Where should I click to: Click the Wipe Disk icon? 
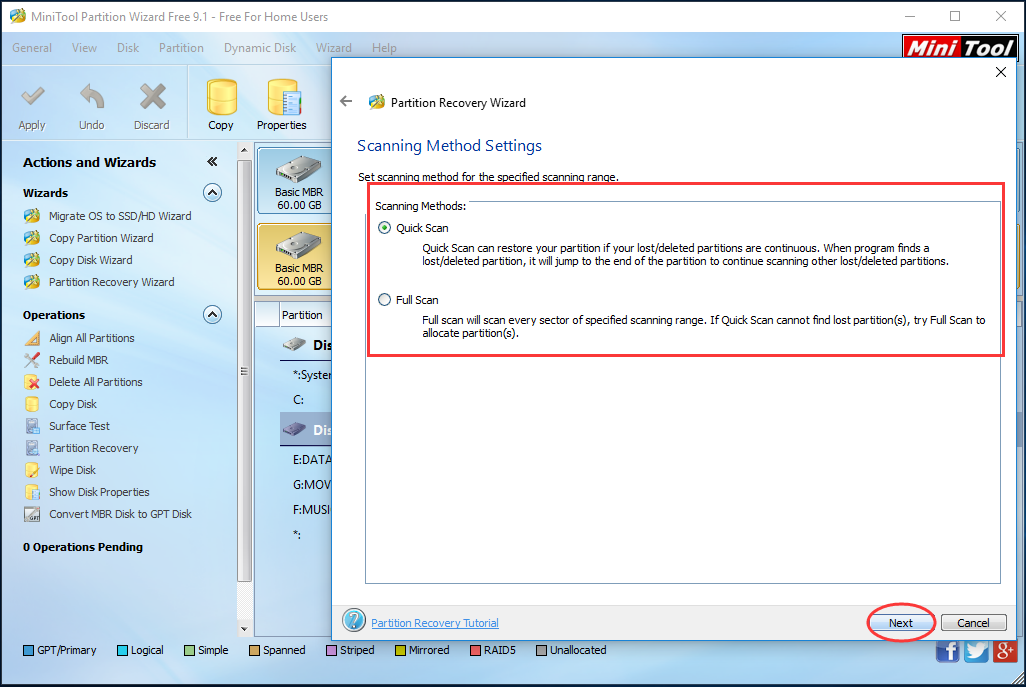pos(32,470)
